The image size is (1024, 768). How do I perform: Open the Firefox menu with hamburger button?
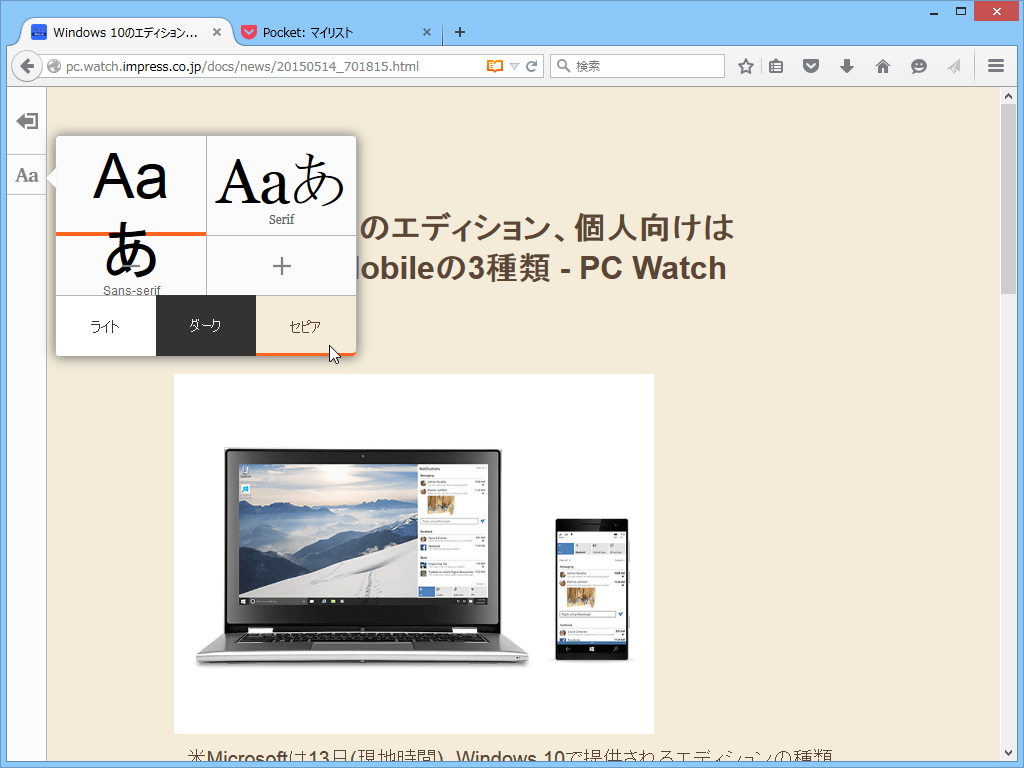pyautogui.click(x=996, y=65)
